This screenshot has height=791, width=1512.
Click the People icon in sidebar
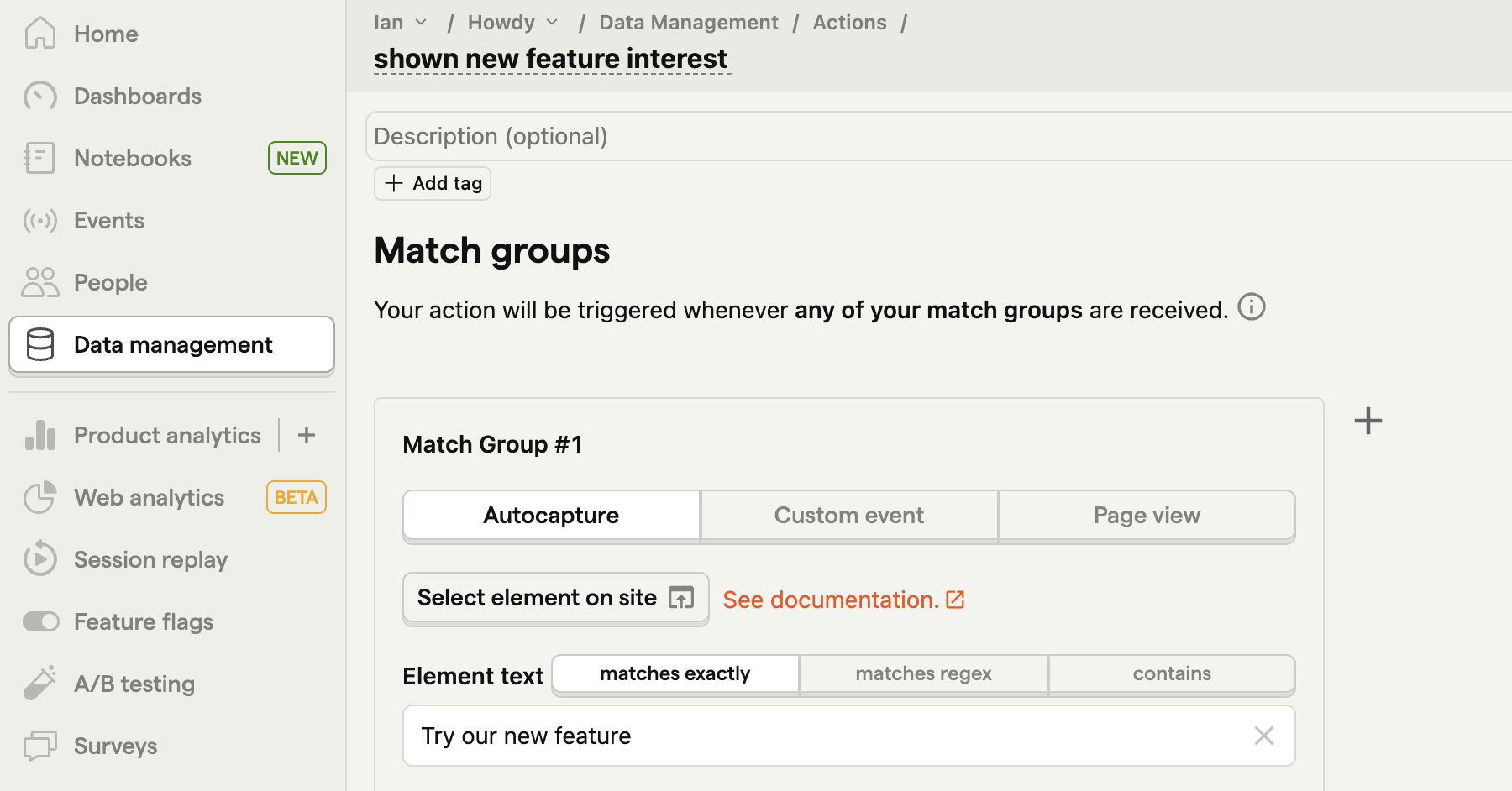39,282
